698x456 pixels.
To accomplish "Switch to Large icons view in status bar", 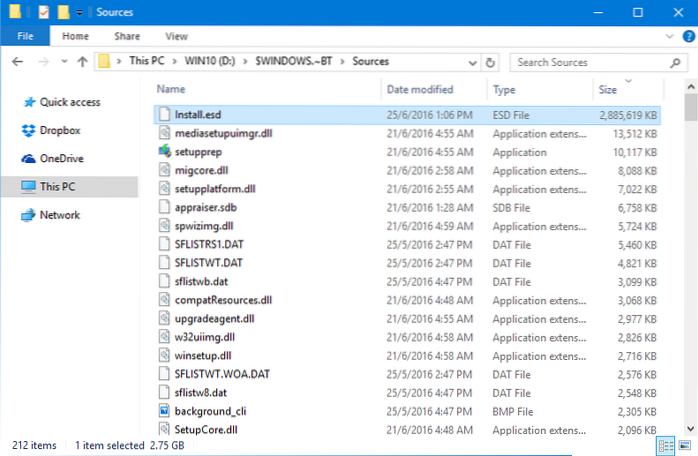I will pyautogui.click(x=685, y=445).
